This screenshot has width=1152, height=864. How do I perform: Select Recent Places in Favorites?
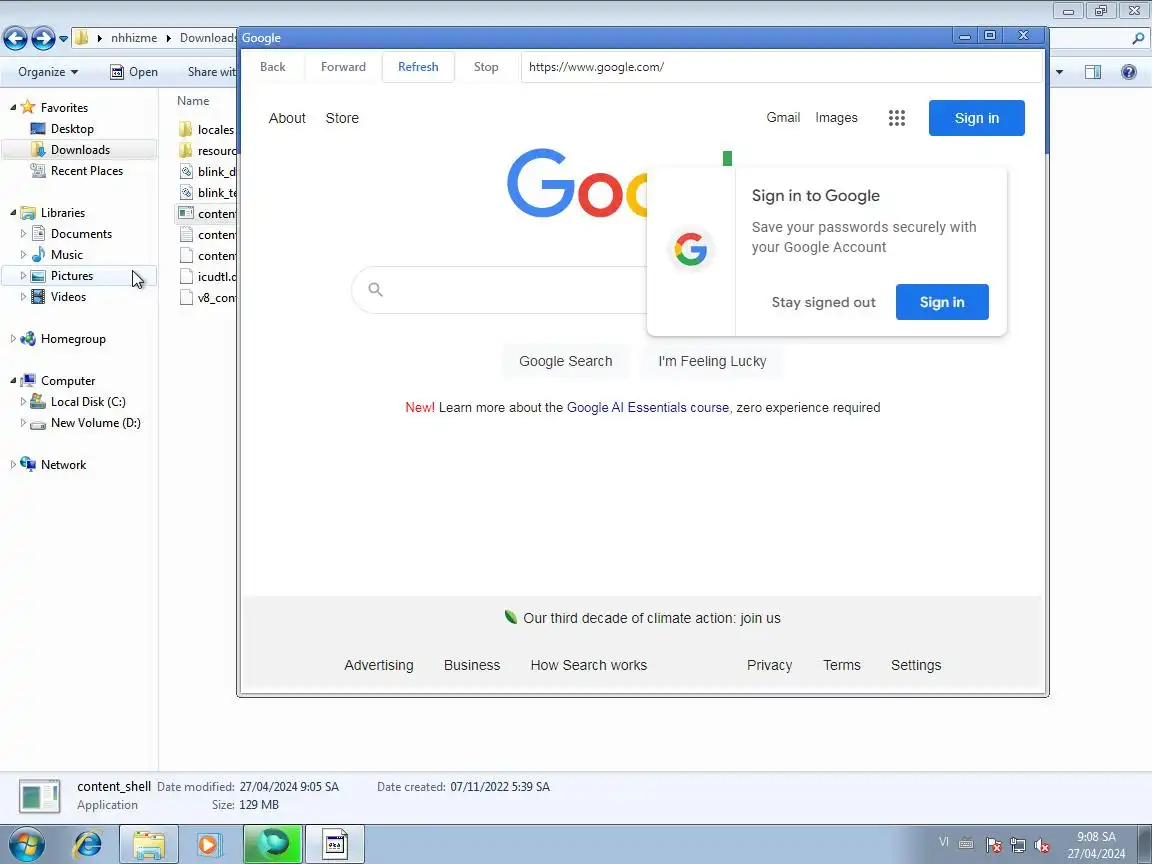(87, 170)
